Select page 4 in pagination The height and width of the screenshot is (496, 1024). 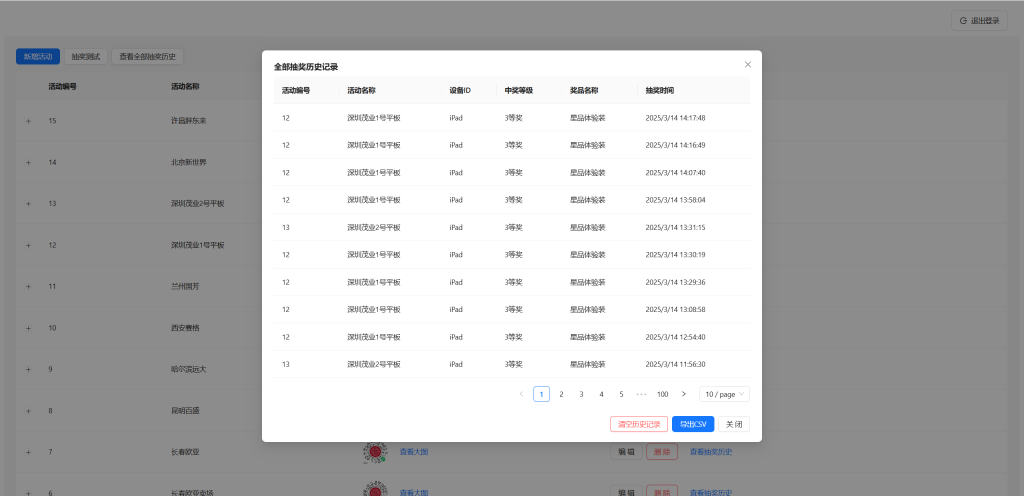[x=601, y=394]
